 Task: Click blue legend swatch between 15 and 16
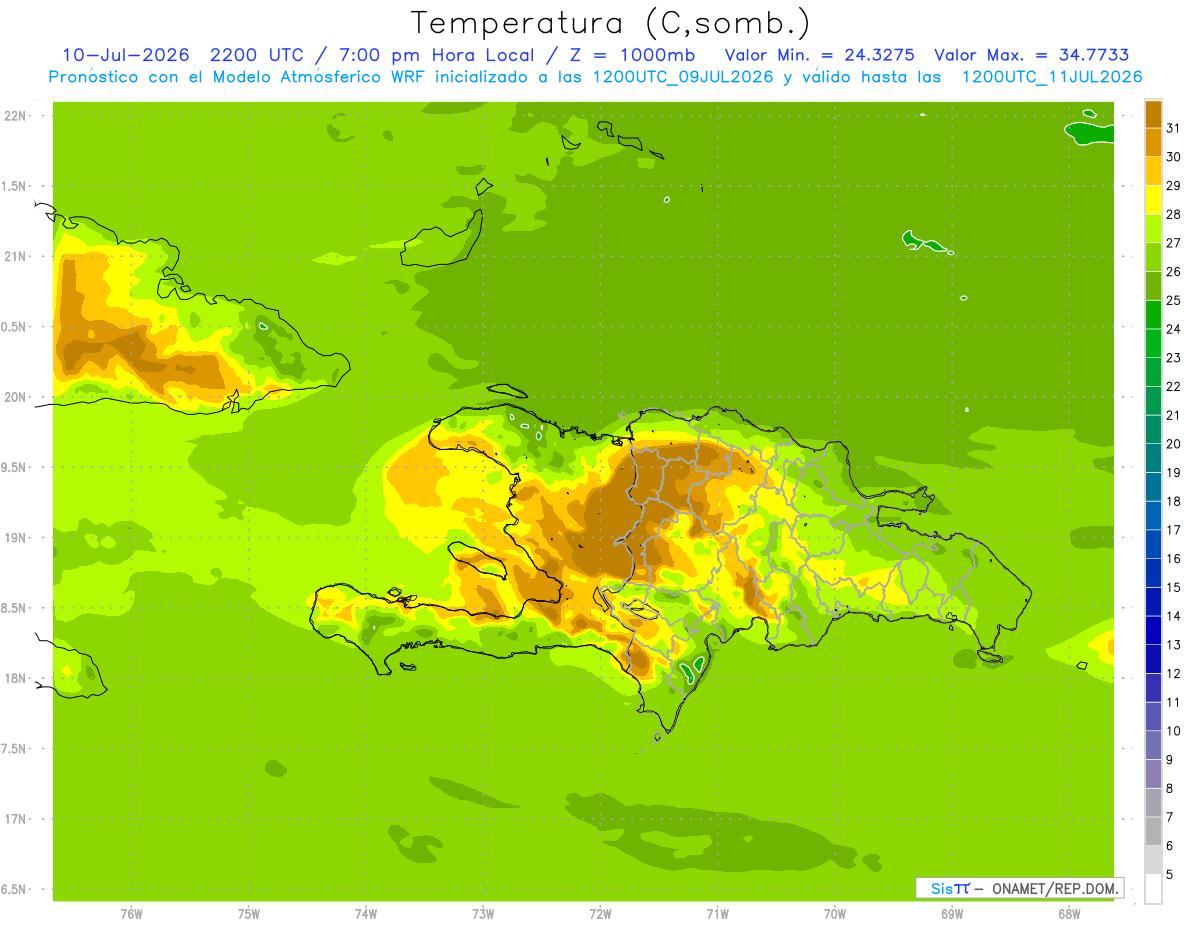point(1153,573)
